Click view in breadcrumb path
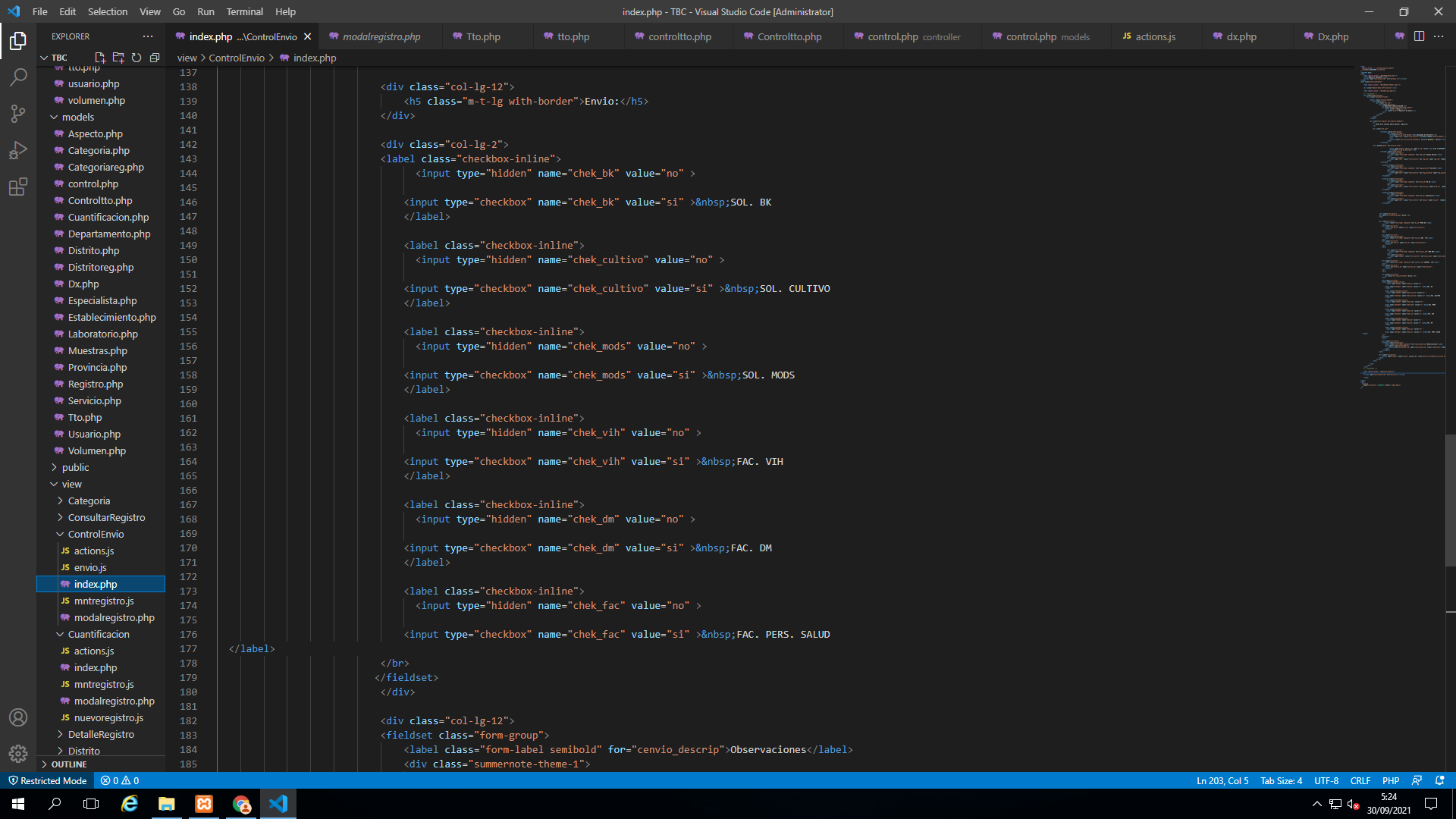 pyautogui.click(x=187, y=58)
